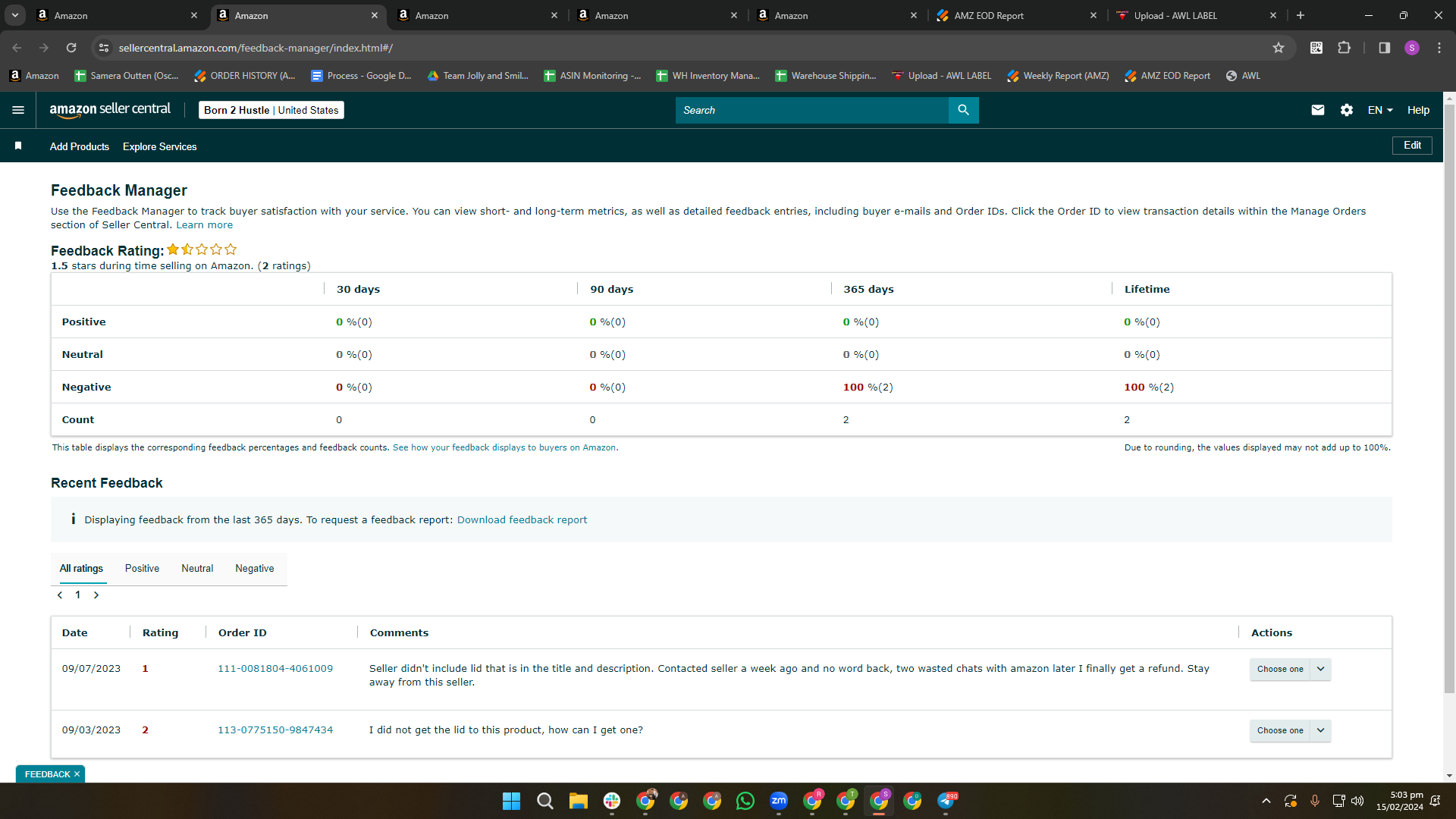Open WhatsApp from the taskbar
Viewport: 1456px width, 819px height.
[745, 801]
